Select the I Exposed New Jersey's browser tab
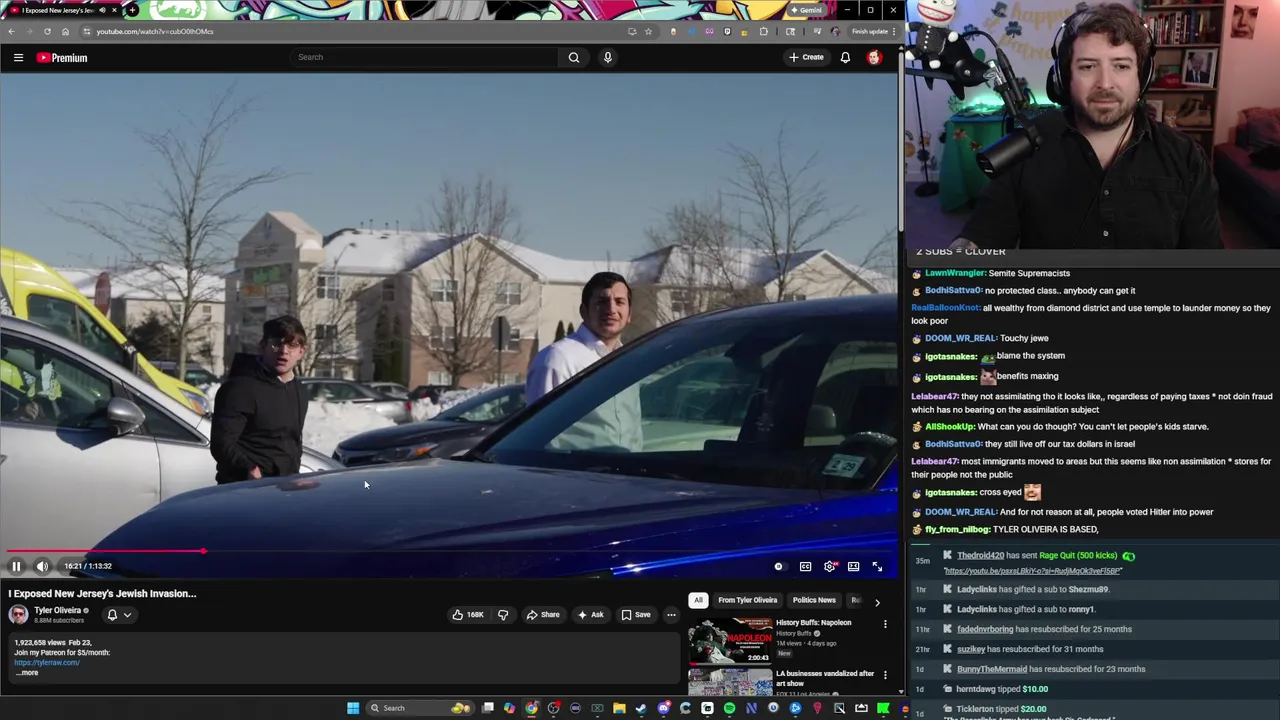 click(57, 10)
